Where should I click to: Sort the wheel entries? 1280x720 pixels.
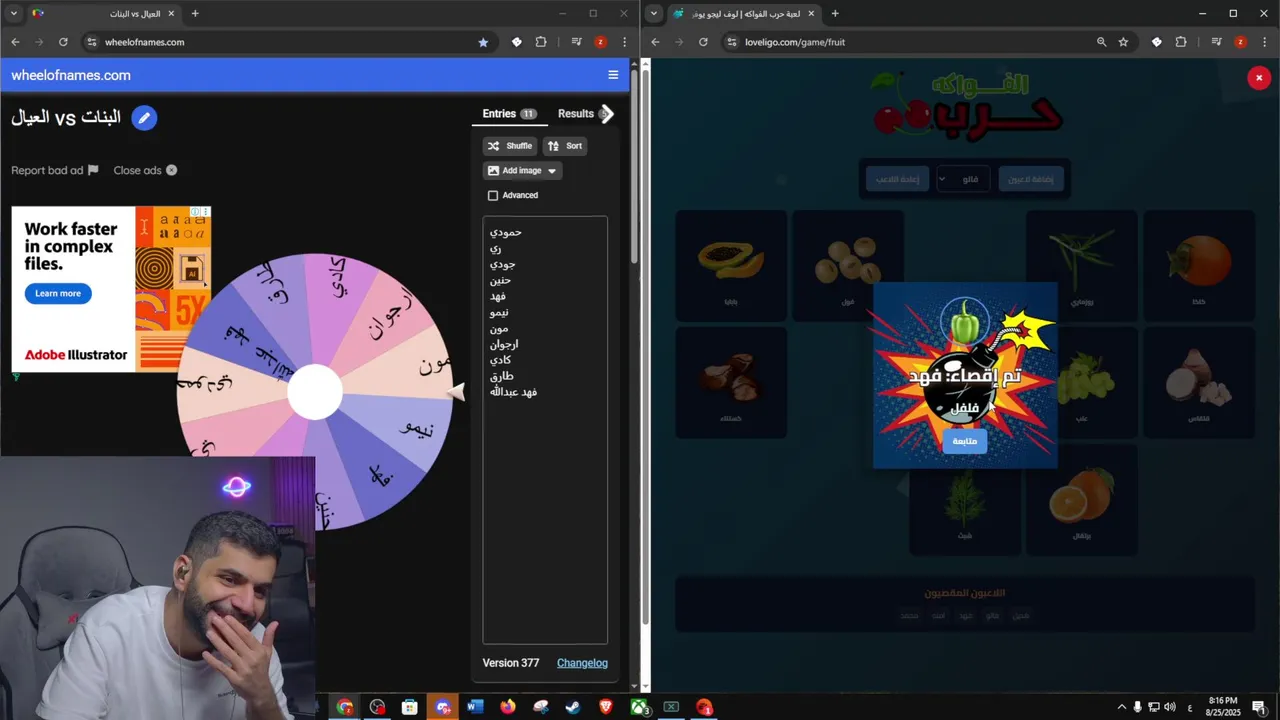tap(565, 146)
